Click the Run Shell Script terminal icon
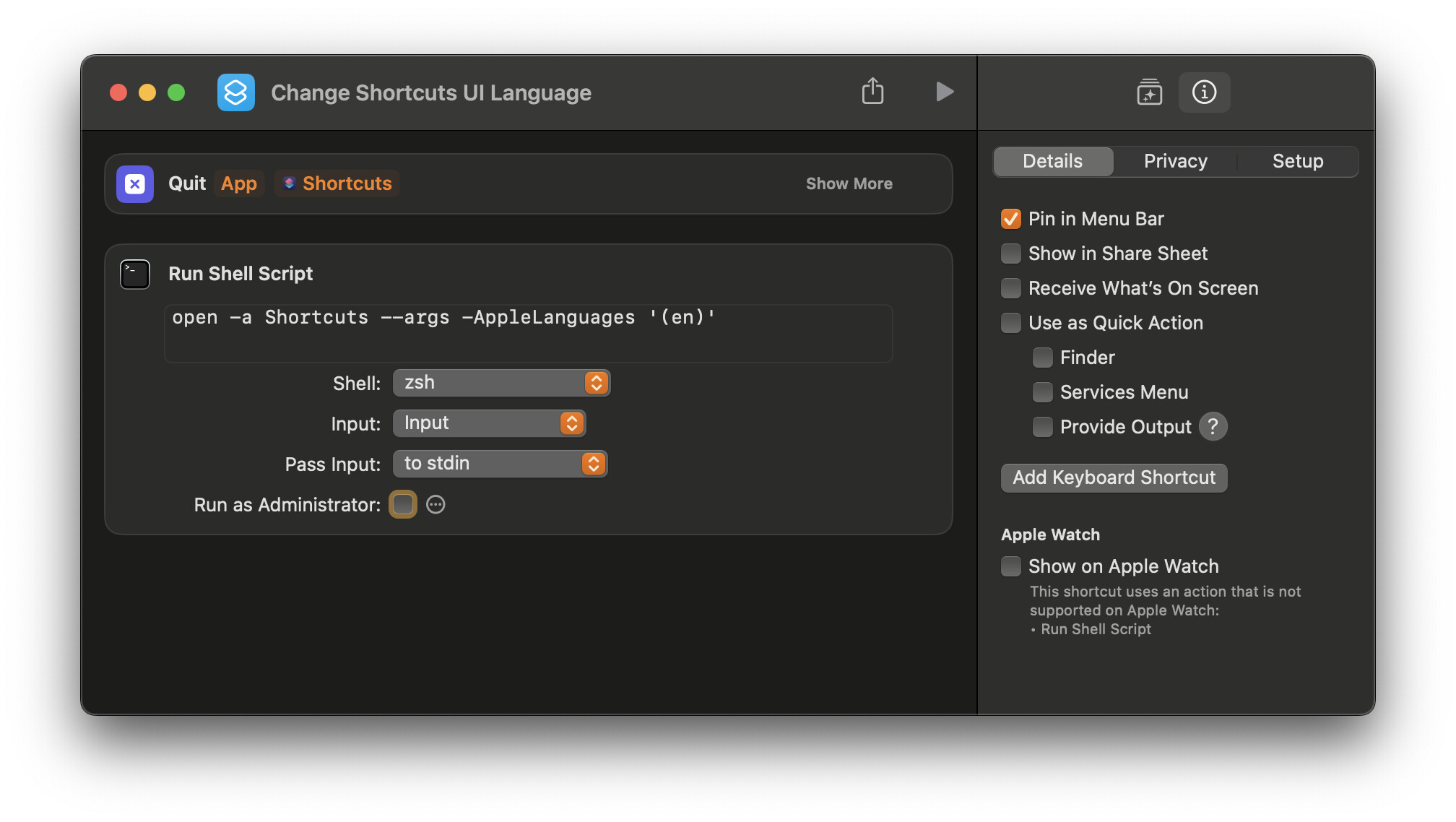This screenshot has width=1456, height=822. click(x=135, y=274)
